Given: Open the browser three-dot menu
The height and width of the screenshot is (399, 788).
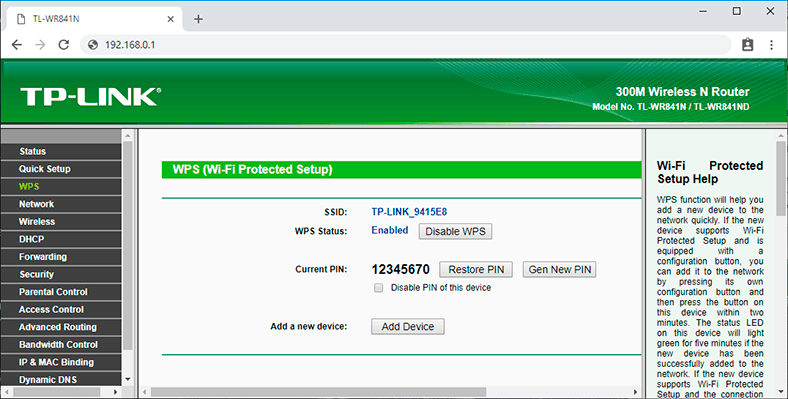Looking at the screenshot, I should (x=771, y=45).
